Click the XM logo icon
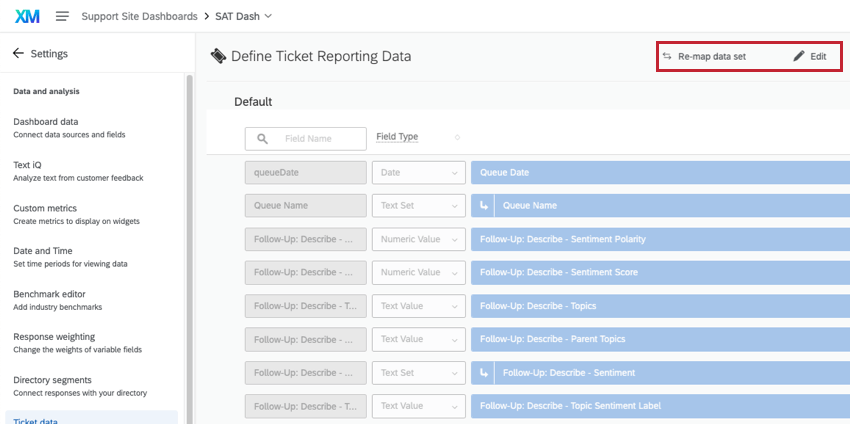Viewport: 850px width, 424px height. pyautogui.click(x=28, y=16)
